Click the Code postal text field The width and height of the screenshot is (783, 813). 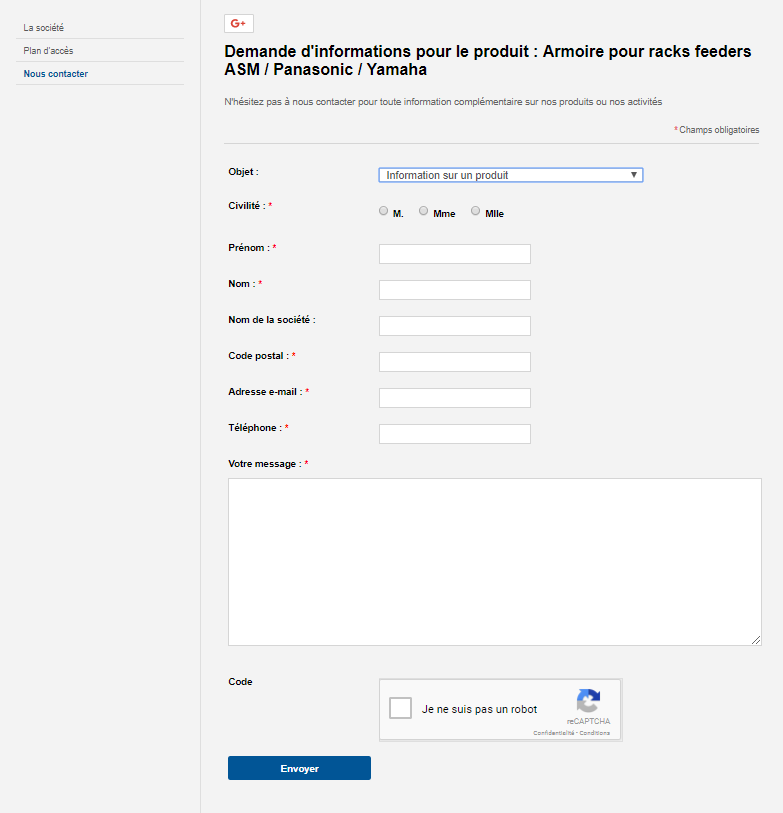(x=455, y=362)
